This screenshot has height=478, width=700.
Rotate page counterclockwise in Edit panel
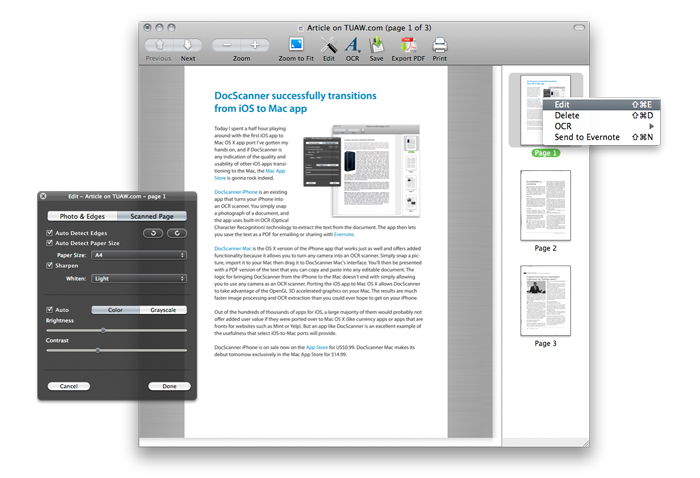(x=153, y=233)
